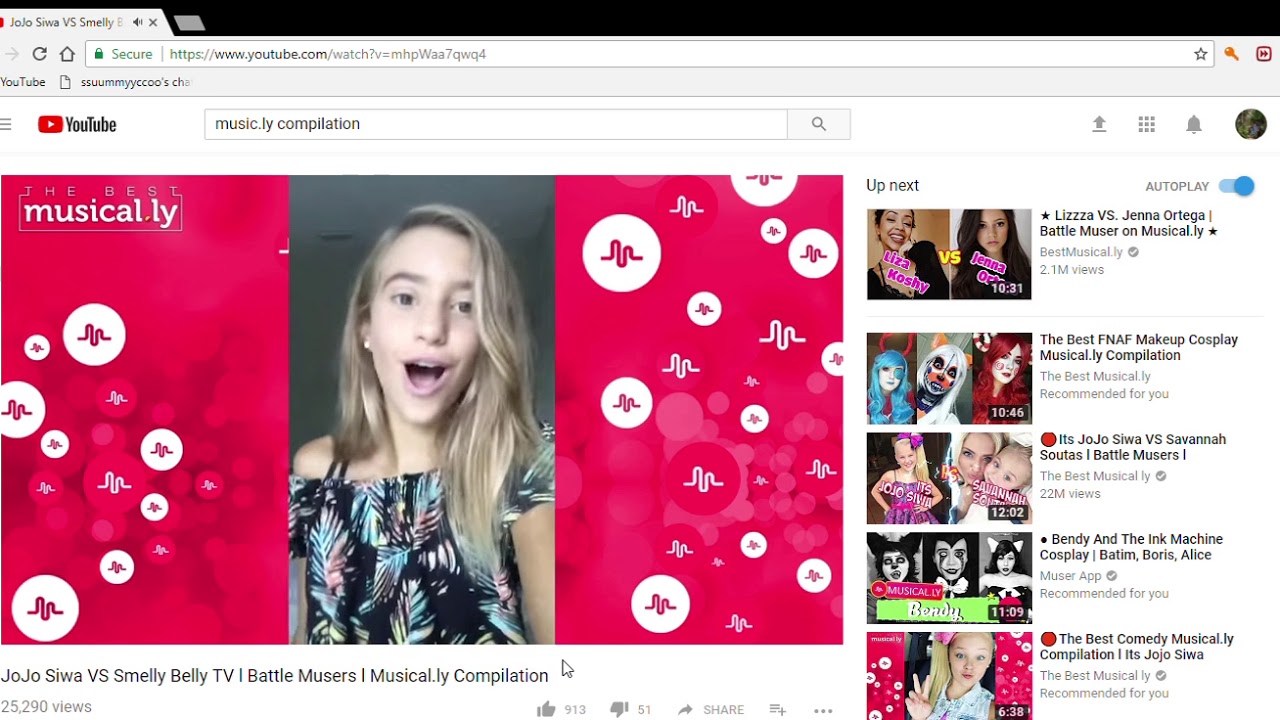Go to browser home page icon
The image size is (1280, 720).
(67, 54)
